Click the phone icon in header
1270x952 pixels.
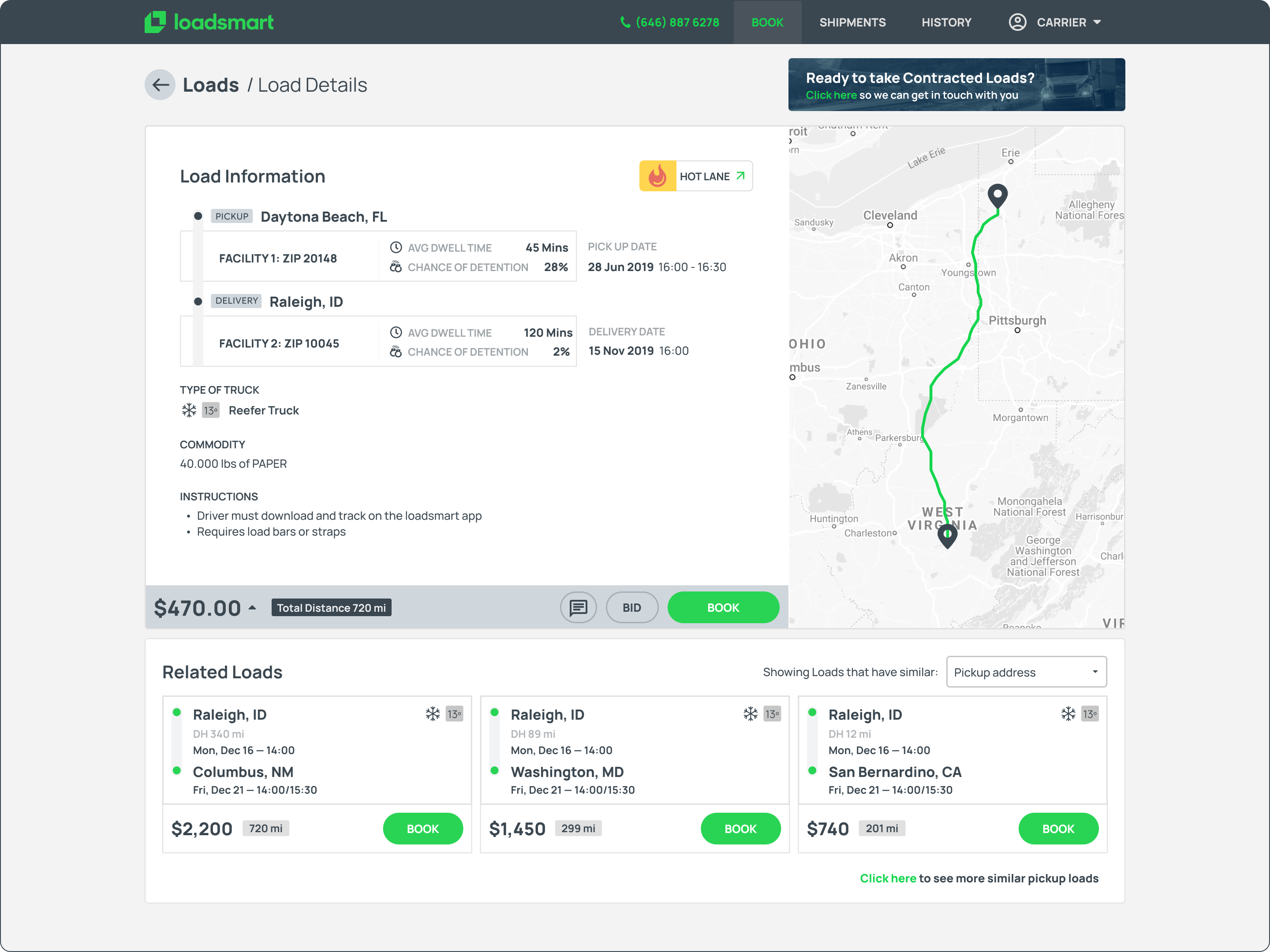pyautogui.click(x=625, y=22)
